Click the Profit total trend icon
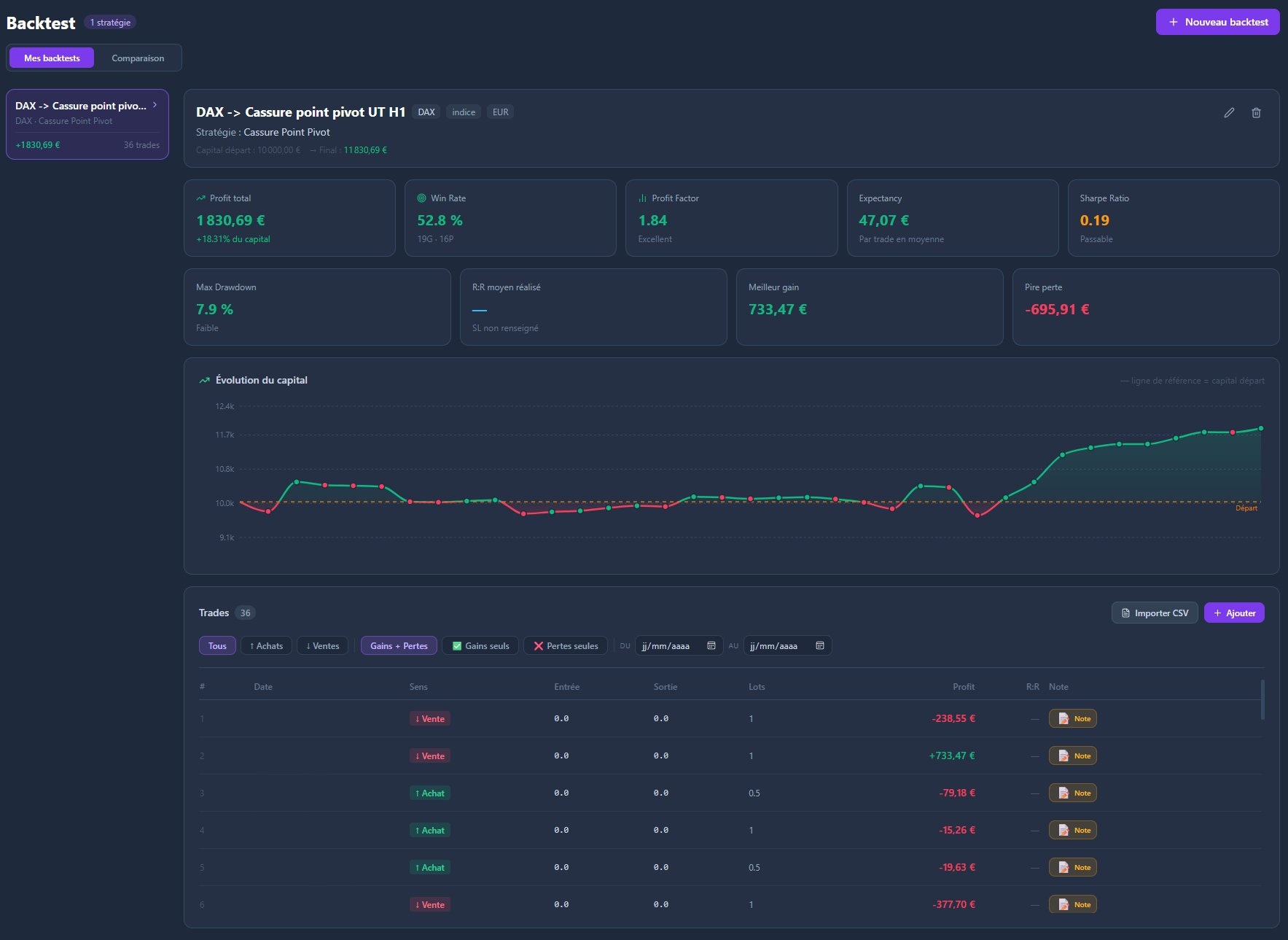The height and width of the screenshot is (940, 1288). click(x=201, y=198)
